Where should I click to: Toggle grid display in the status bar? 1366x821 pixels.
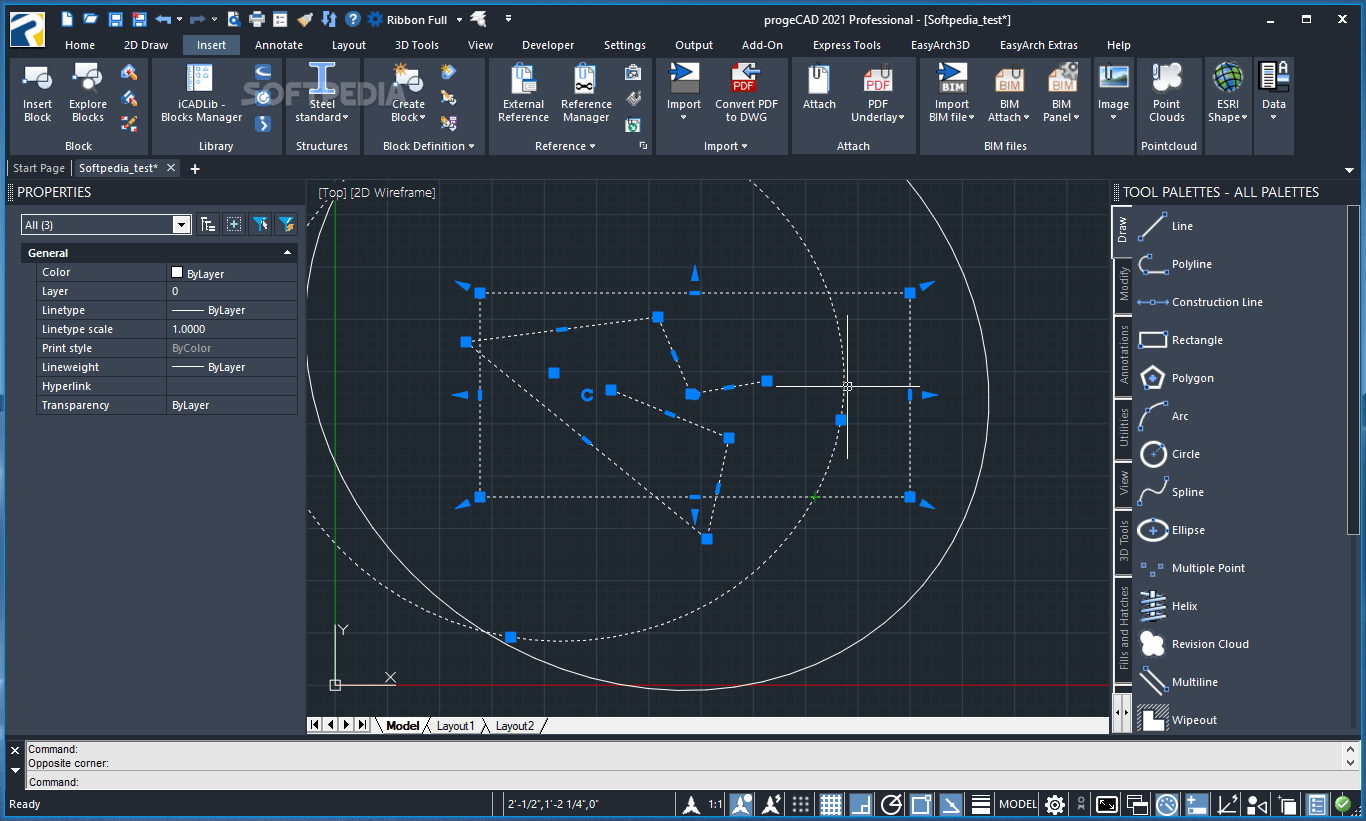tap(831, 803)
